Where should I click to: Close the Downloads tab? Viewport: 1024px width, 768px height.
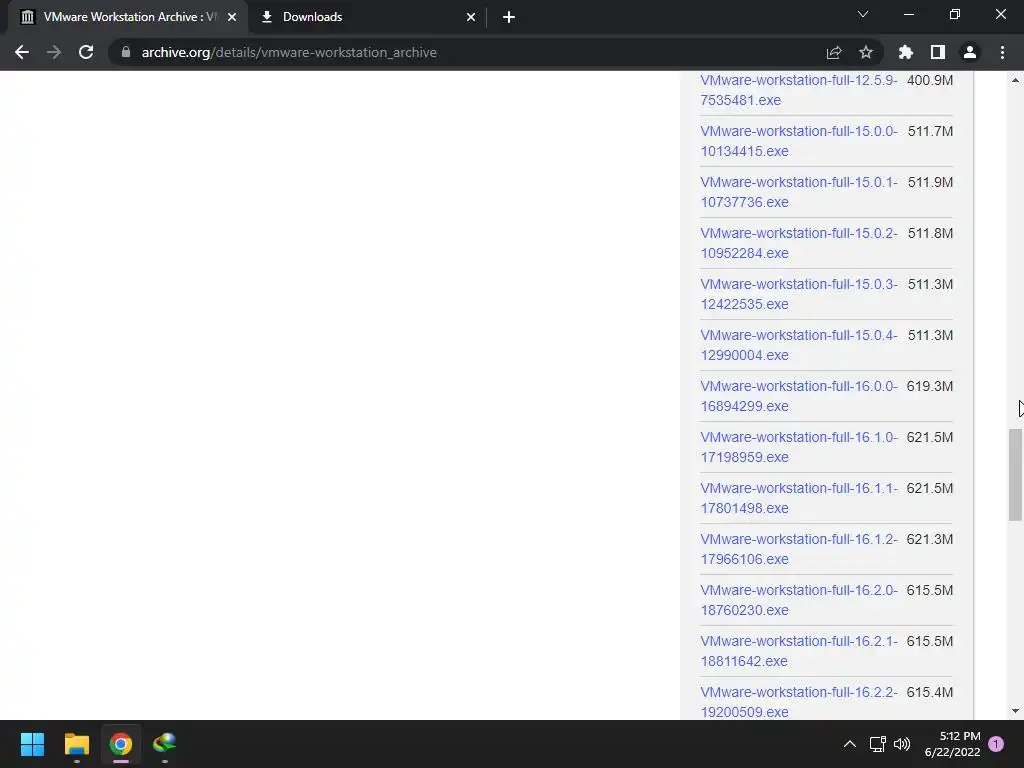(471, 17)
